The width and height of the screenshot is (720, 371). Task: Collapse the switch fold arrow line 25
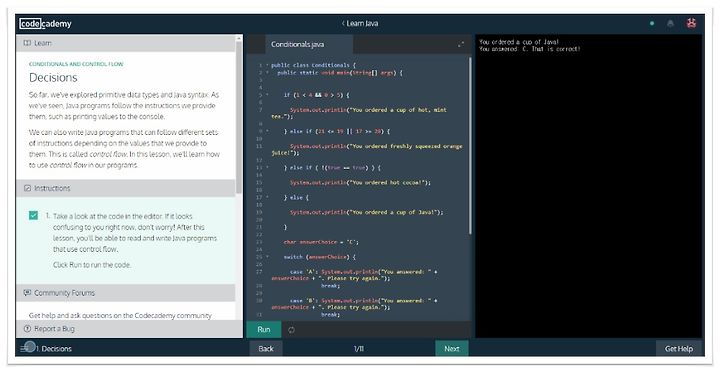pyautogui.click(x=267, y=257)
